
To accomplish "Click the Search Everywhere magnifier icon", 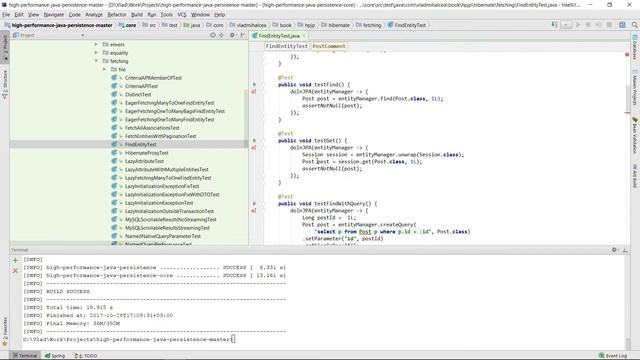I will 635,25.
